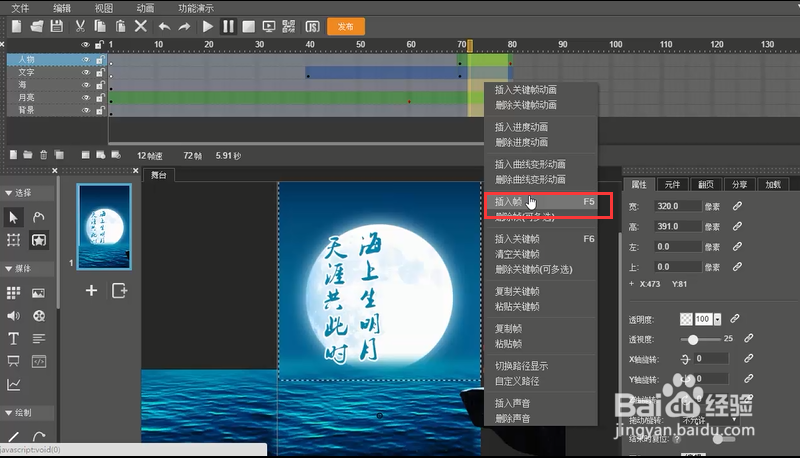
Task: Open the QR code preview
Action: pos(289,27)
